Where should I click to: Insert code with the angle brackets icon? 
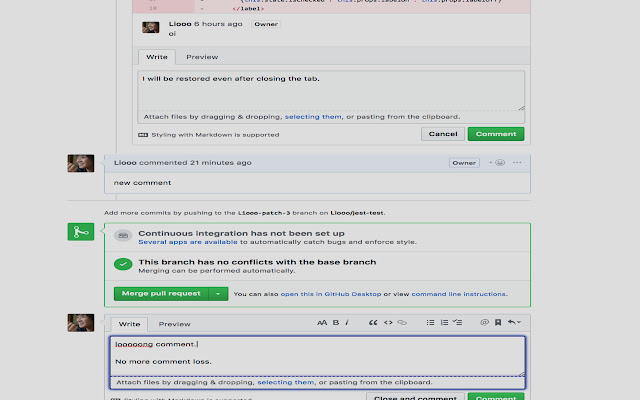(388, 322)
